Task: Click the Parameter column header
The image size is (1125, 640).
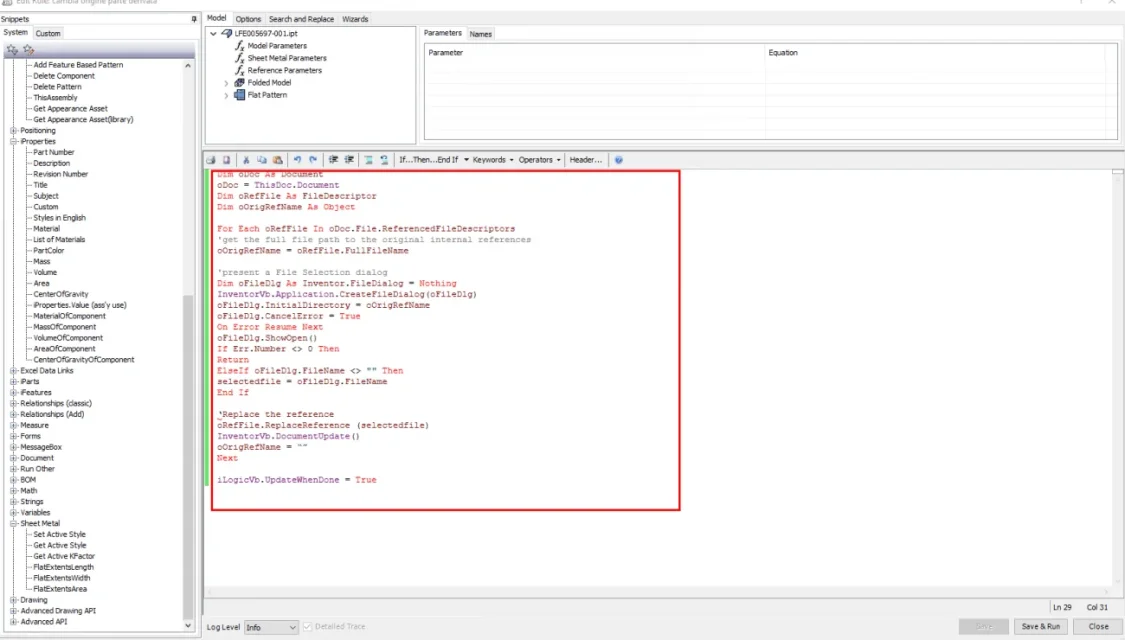Action: click(x=595, y=52)
